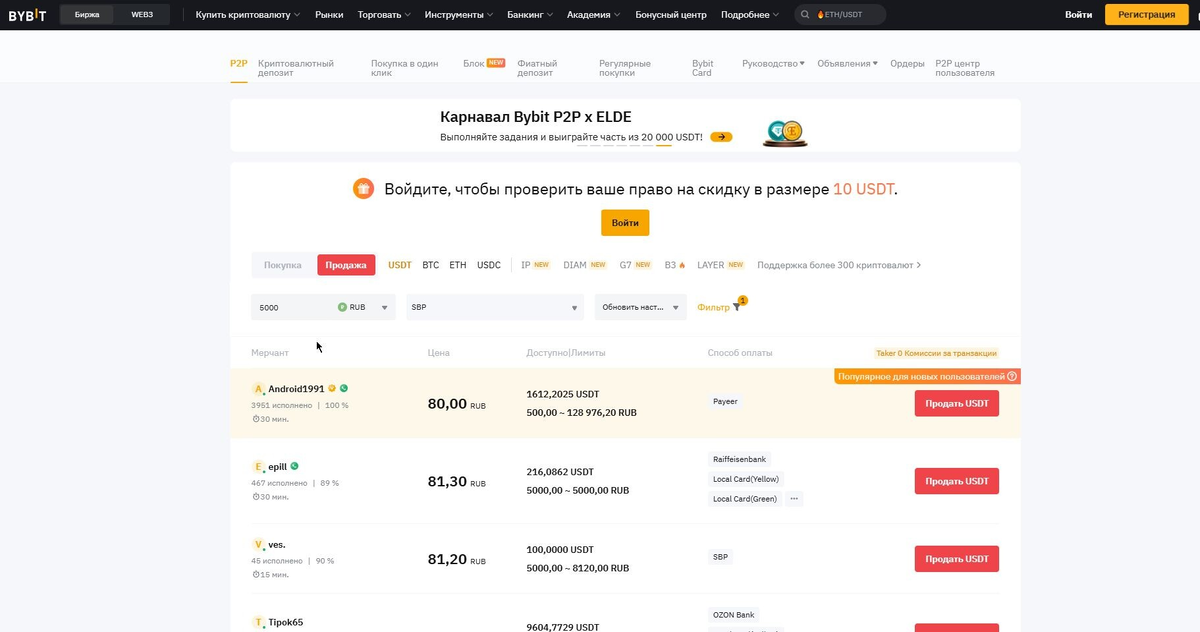The width and height of the screenshot is (1200, 632).
Task: Sell USDT to epill
Action: click(956, 481)
